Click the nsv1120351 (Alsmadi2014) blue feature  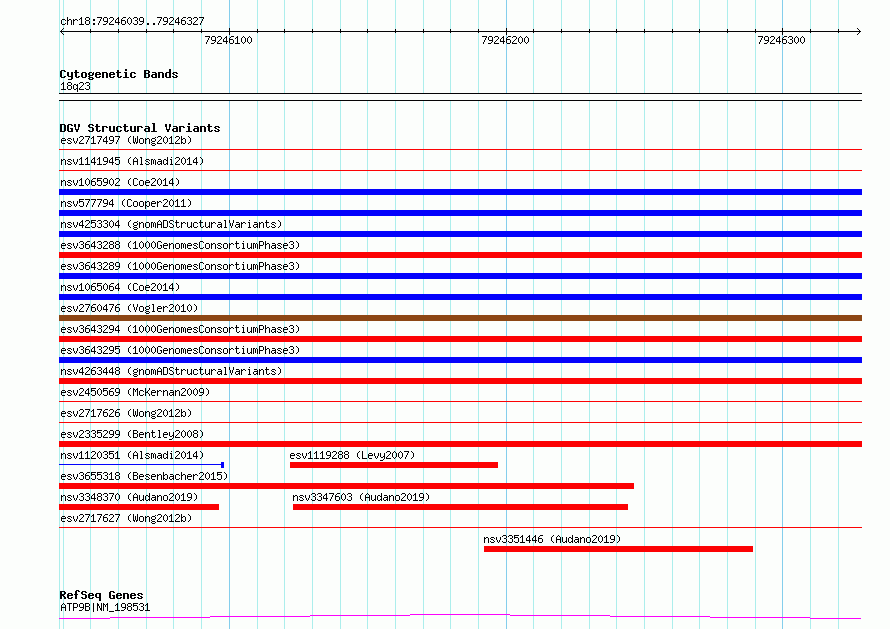pyautogui.click(x=141, y=465)
